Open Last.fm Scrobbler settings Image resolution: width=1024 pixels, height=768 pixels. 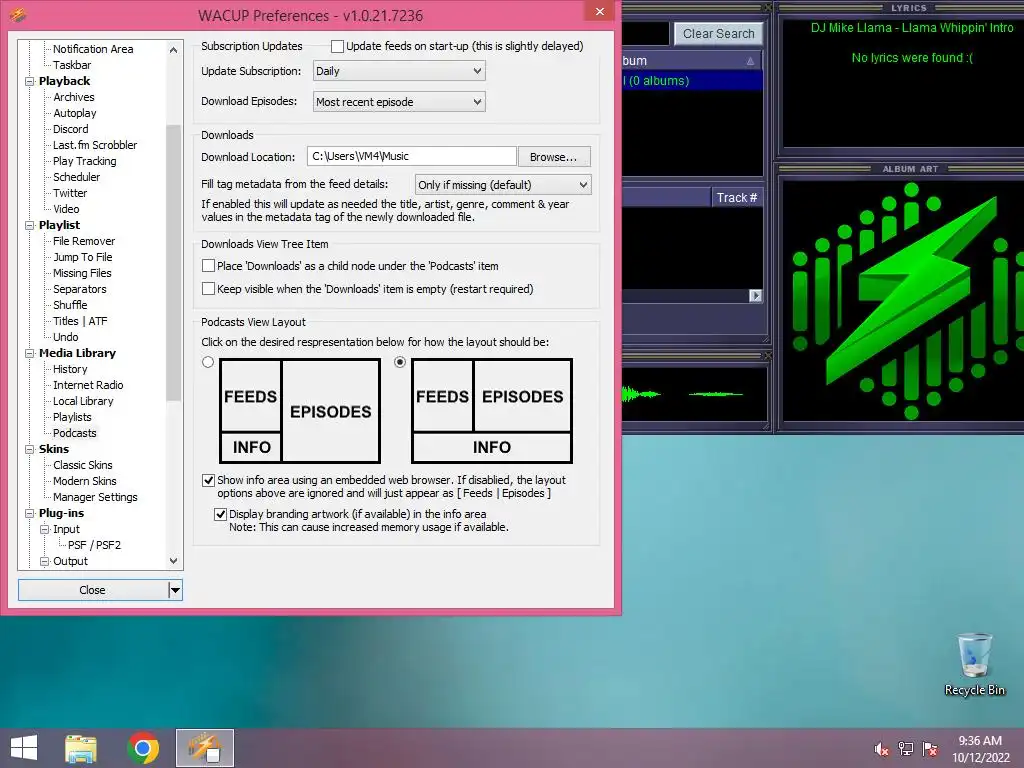(x=95, y=145)
